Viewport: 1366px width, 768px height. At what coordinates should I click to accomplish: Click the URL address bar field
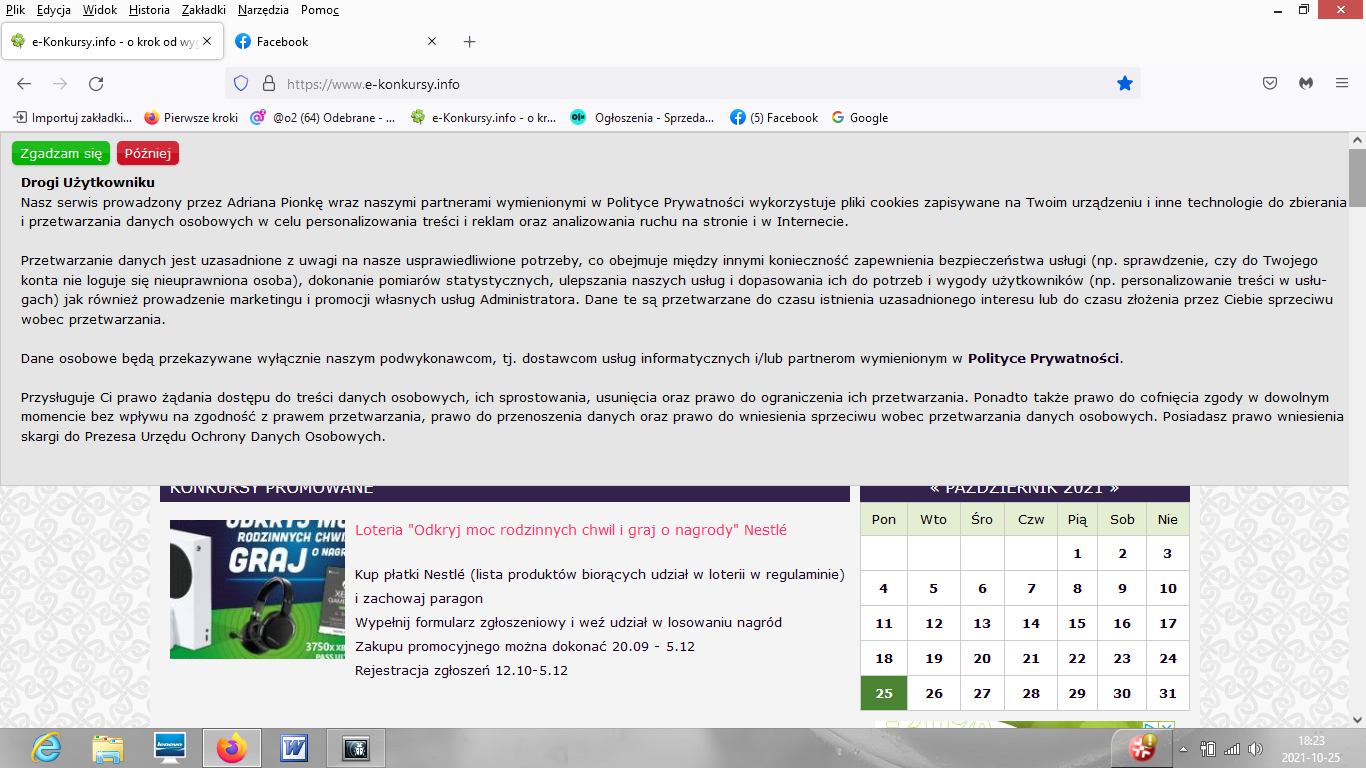(x=680, y=84)
